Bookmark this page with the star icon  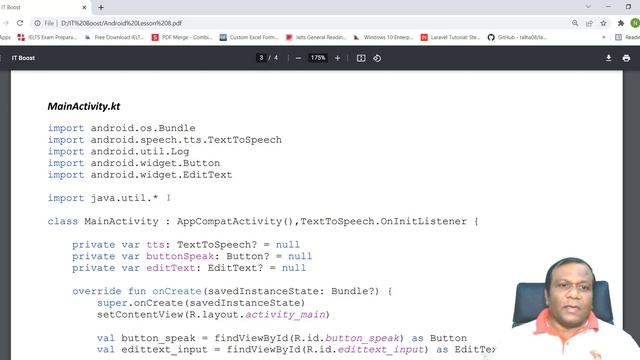603,23
